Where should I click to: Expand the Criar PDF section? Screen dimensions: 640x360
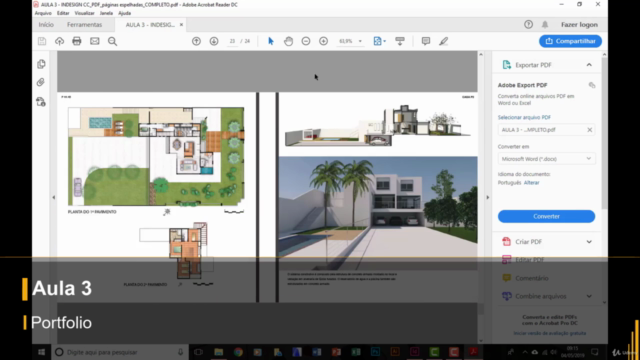click(x=589, y=242)
